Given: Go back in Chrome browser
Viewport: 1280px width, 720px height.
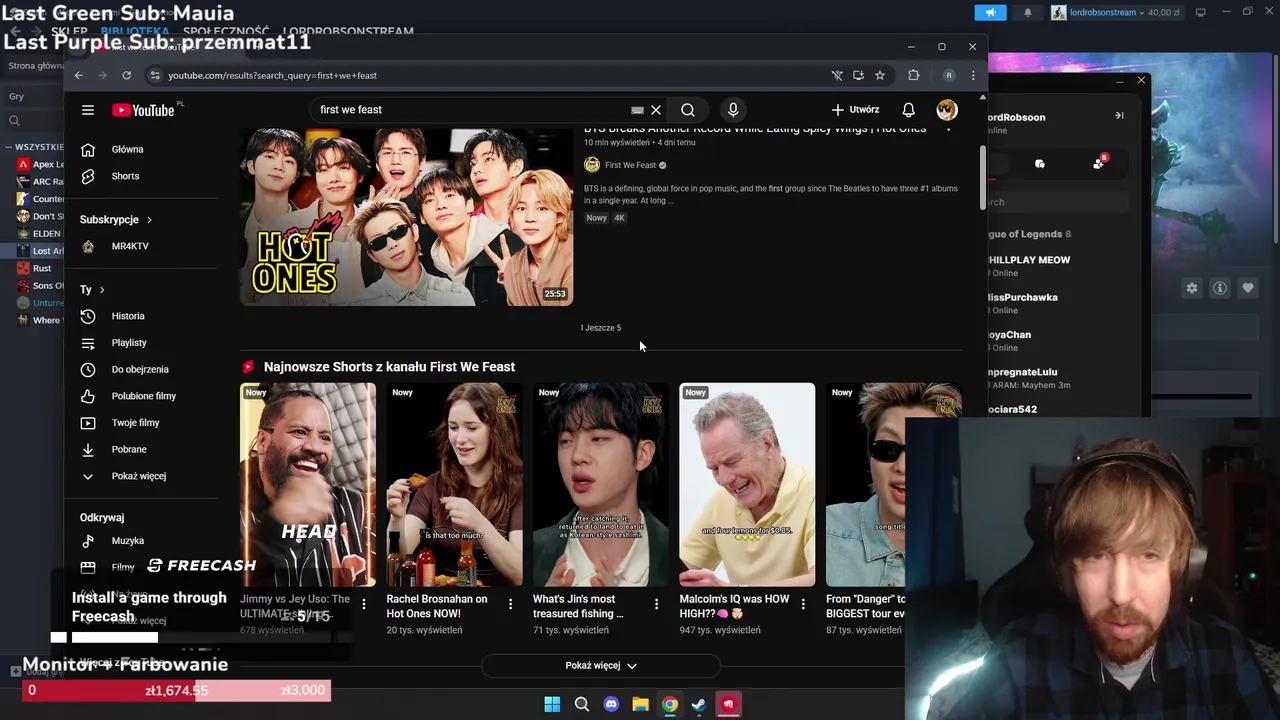Looking at the screenshot, I should click(x=79, y=75).
